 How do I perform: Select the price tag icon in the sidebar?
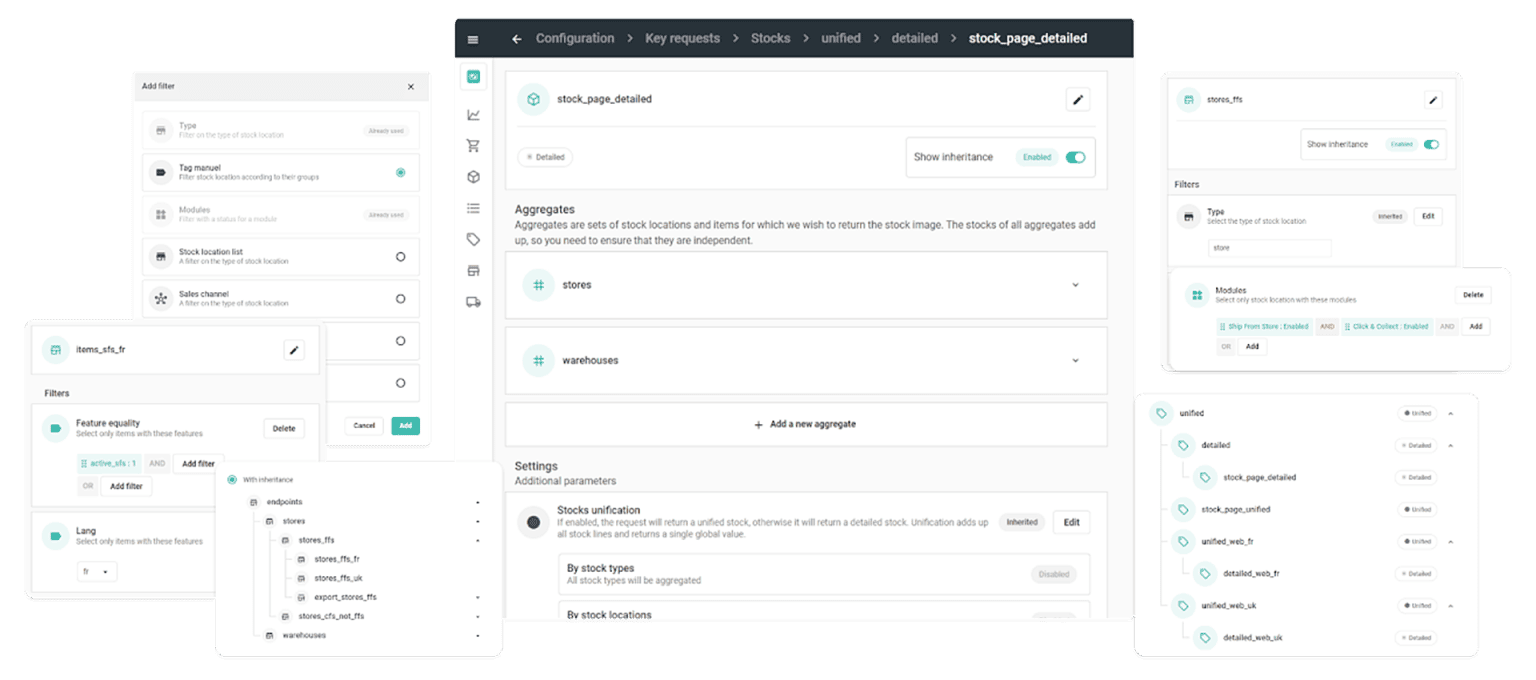click(x=473, y=239)
